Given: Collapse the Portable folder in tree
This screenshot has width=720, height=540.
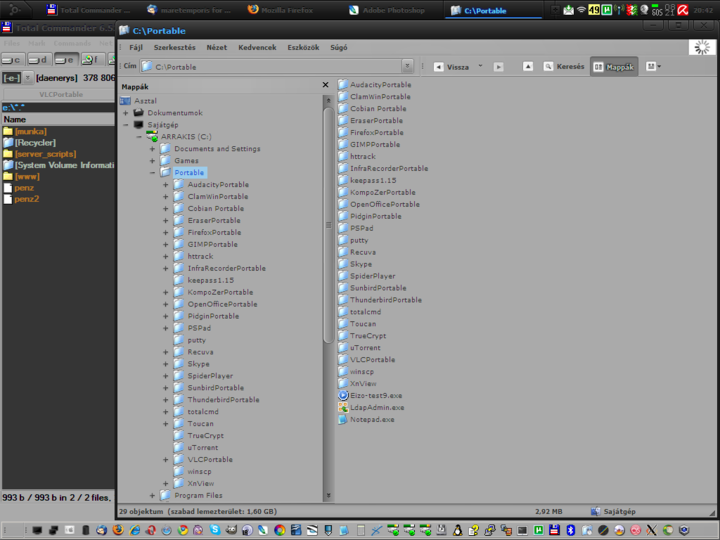Looking at the screenshot, I should point(152,173).
